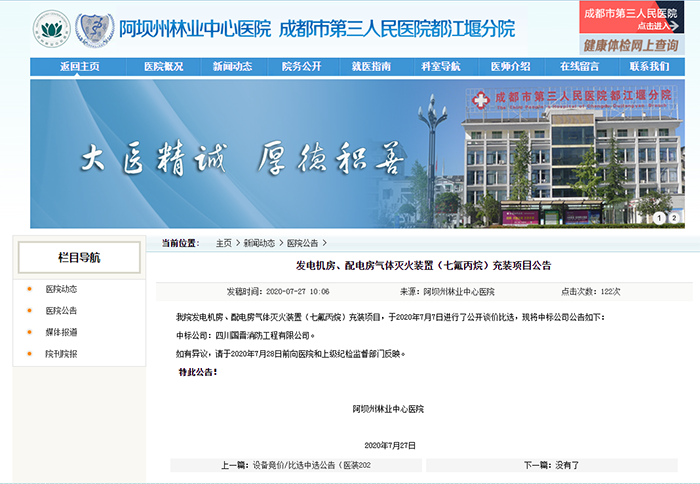Open 院刊院报 in the sidebar
The width and height of the screenshot is (700, 484).
pyautogui.click(x=61, y=354)
